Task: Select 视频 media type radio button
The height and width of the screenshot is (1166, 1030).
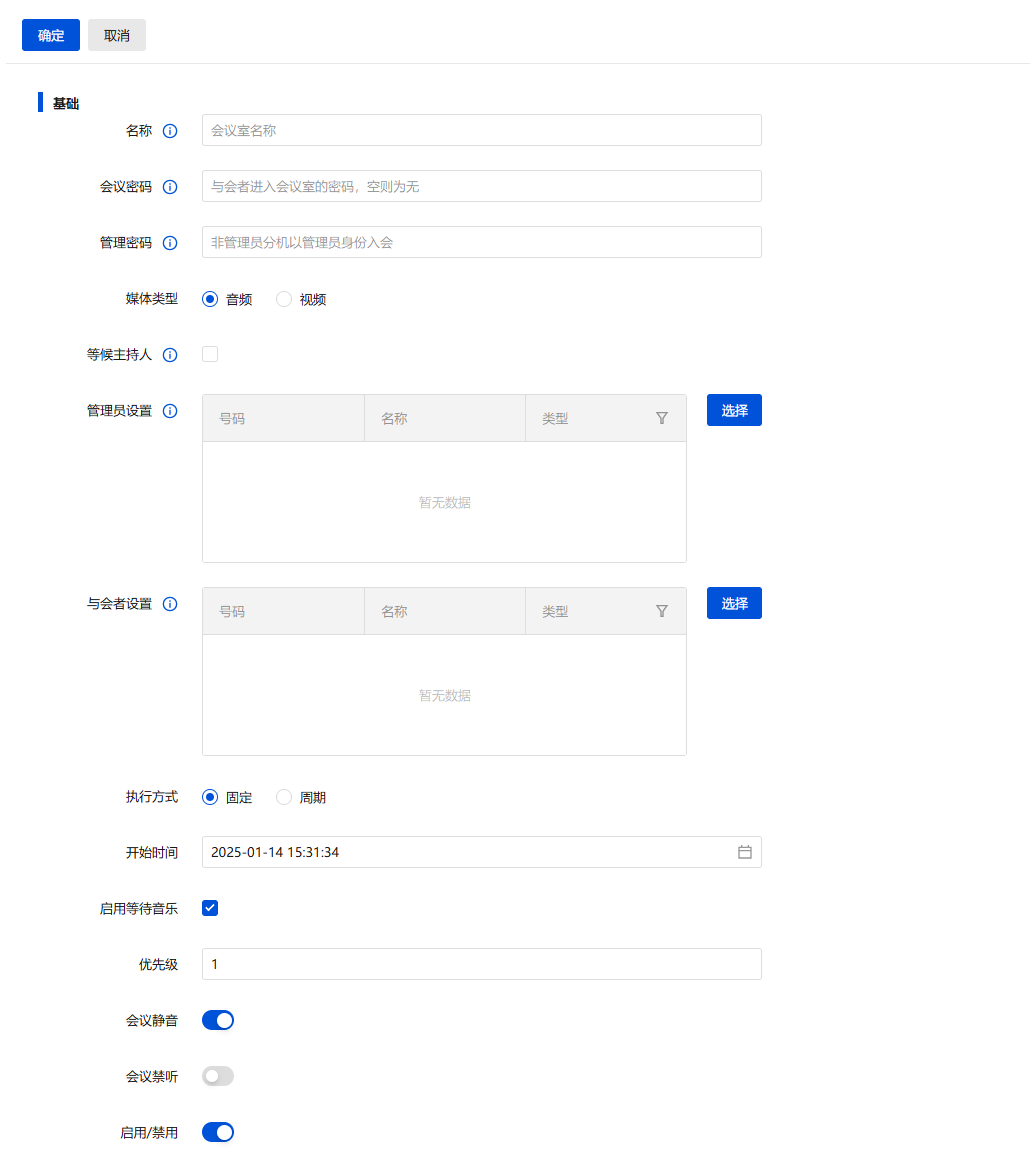Action: coord(284,299)
